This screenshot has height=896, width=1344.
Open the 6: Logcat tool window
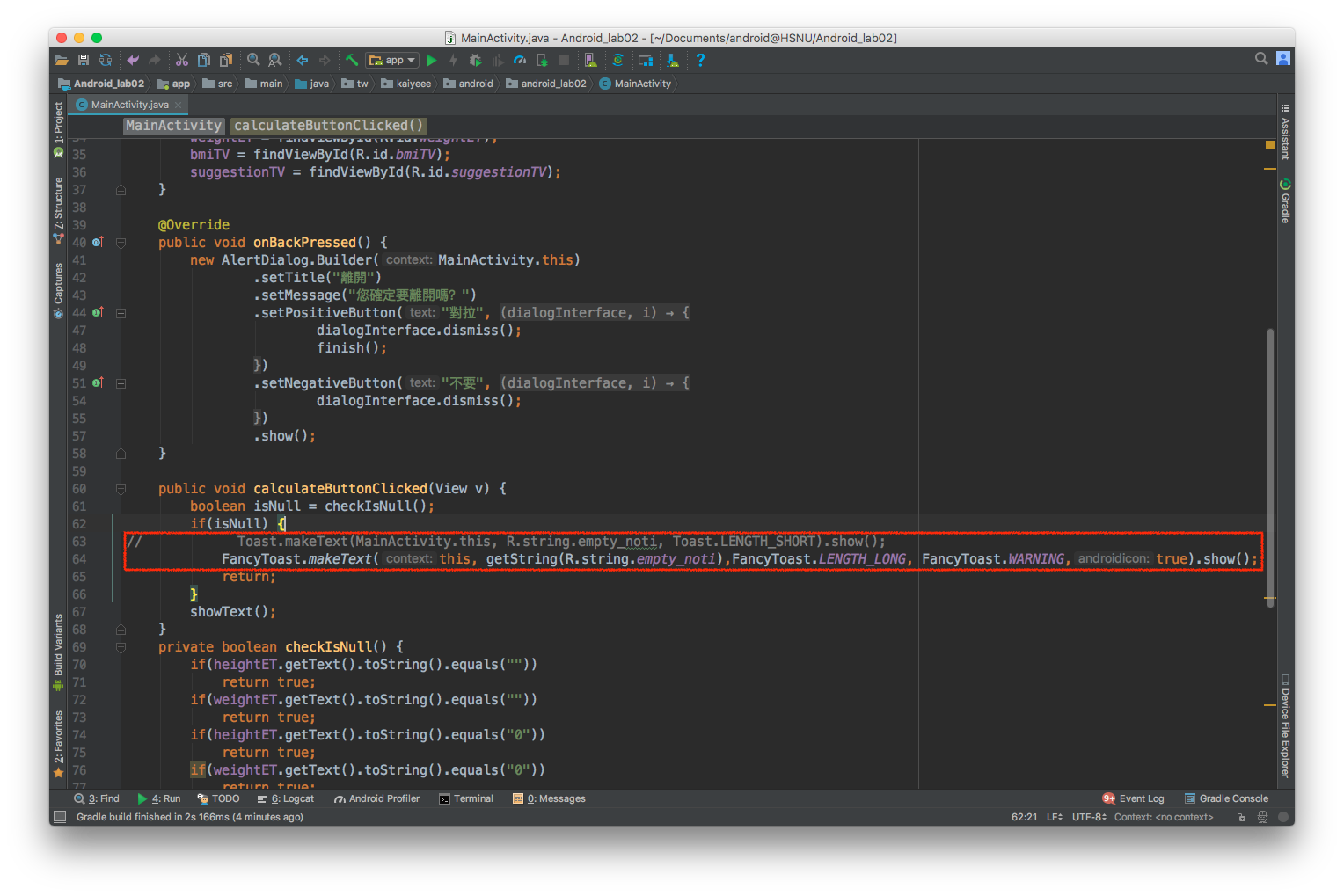(285, 798)
